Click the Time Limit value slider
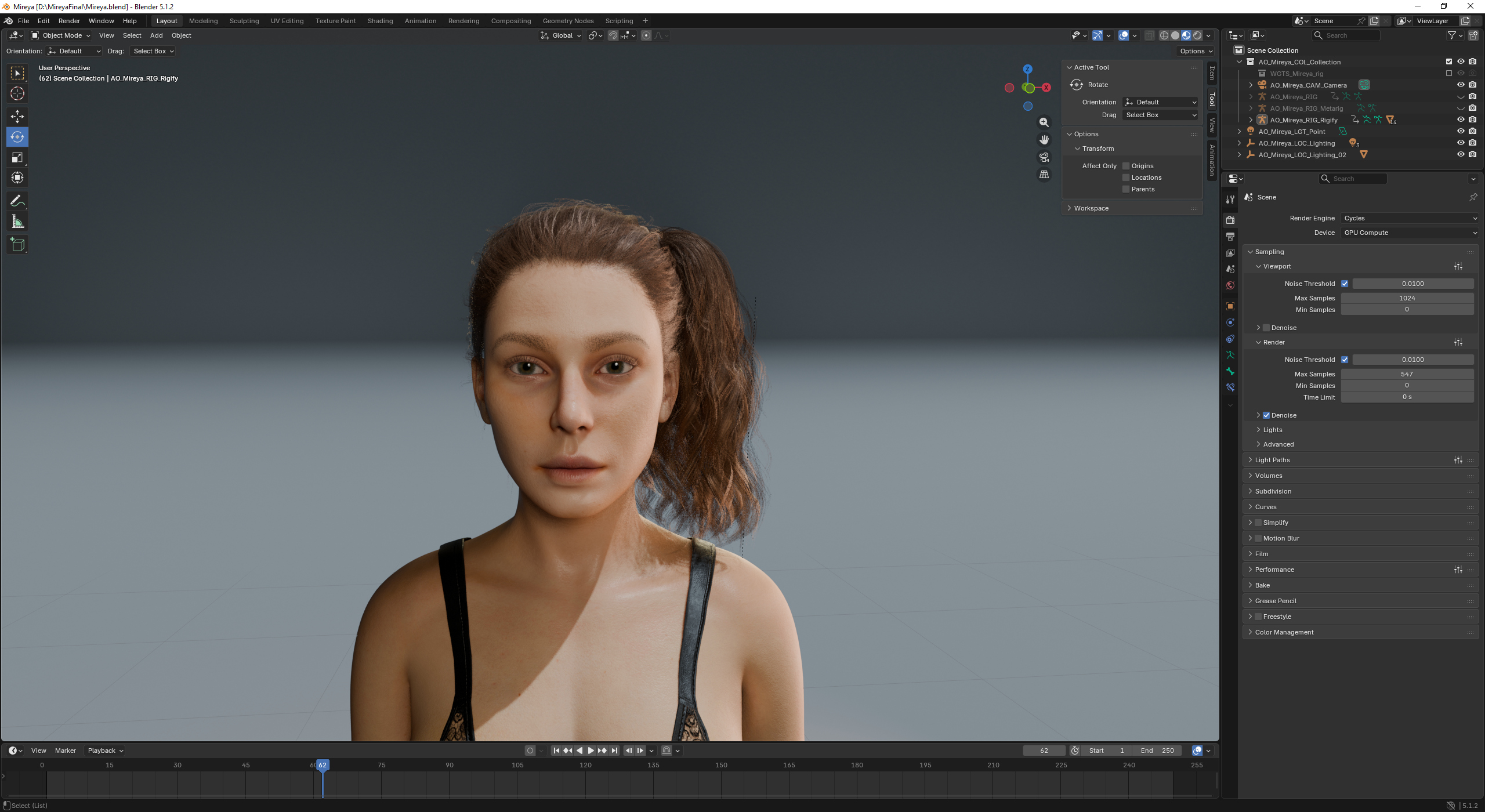This screenshot has width=1485, height=812. click(1407, 397)
